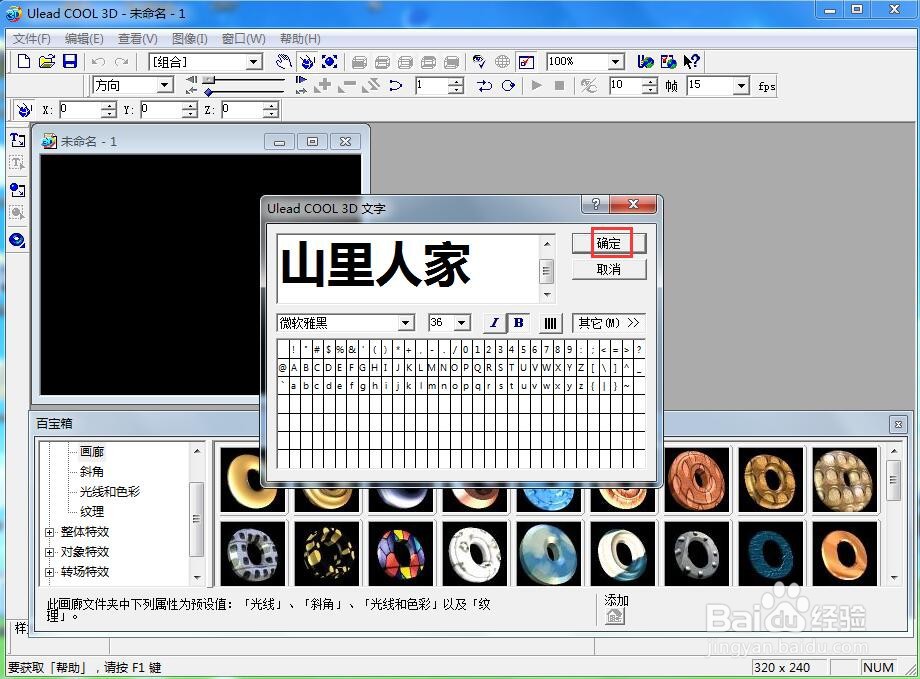This screenshot has height=679, width=920.
Task: Open the 100% zoom dropdown
Action: 614,62
